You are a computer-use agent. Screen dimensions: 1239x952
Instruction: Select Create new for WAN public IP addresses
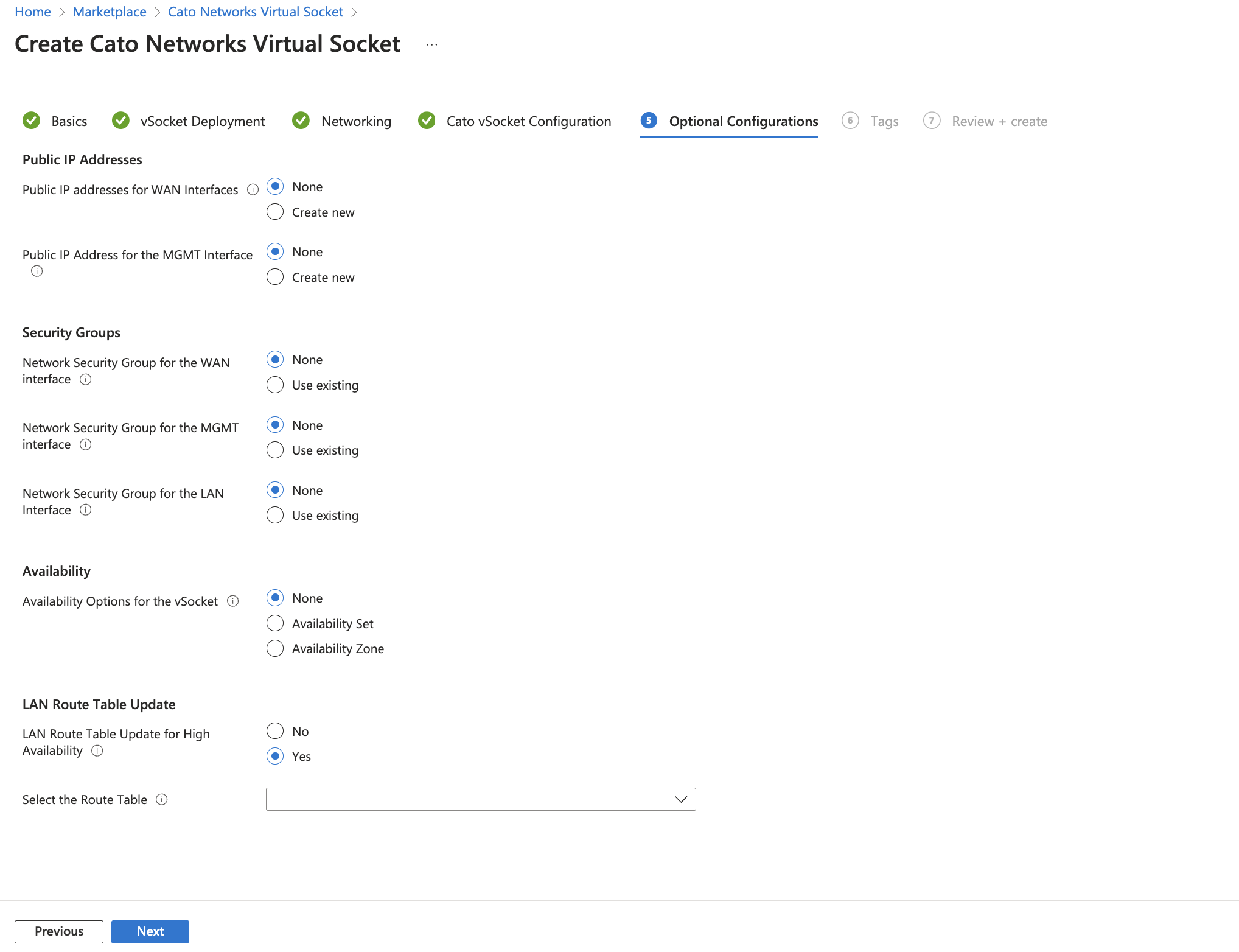click(x=275, y=211)
